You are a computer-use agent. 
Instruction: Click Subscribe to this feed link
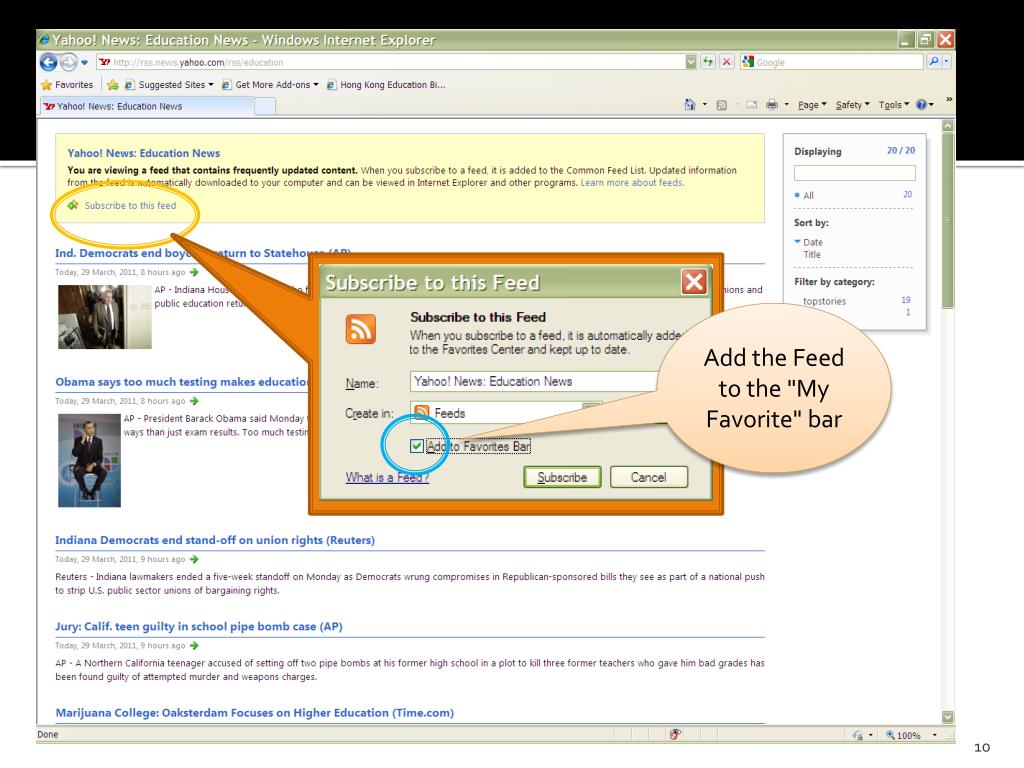(x=130, y=205)
